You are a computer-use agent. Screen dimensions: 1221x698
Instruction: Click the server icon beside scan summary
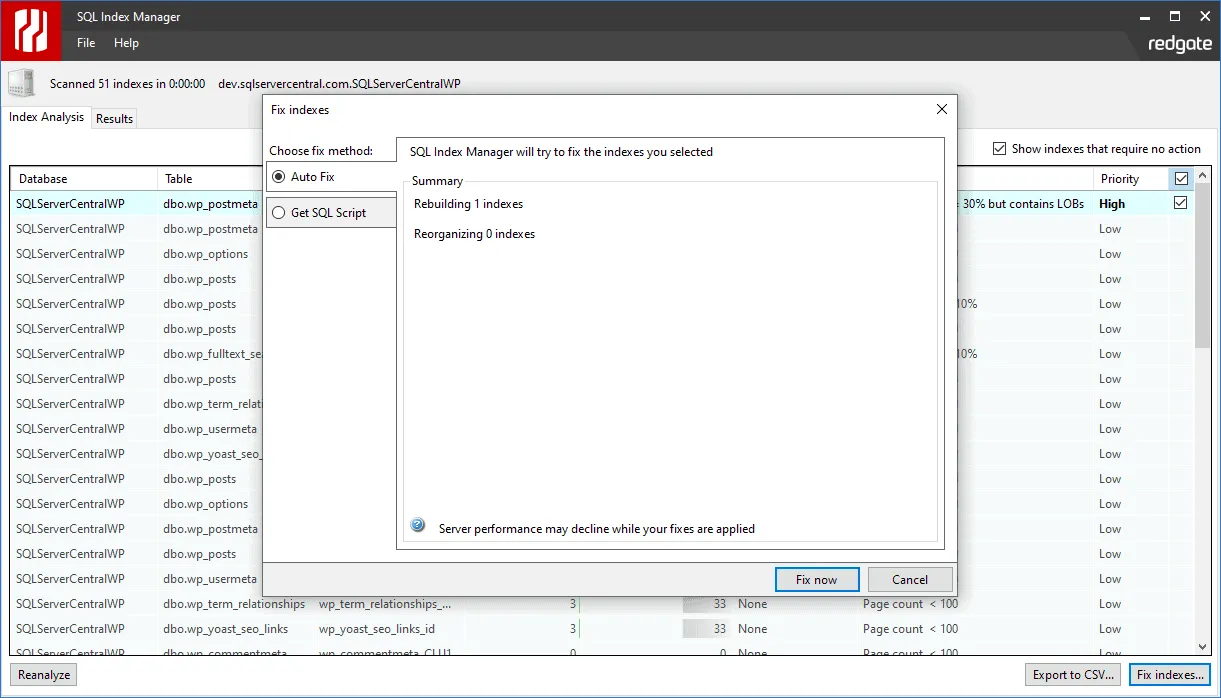tap(22, 84)
